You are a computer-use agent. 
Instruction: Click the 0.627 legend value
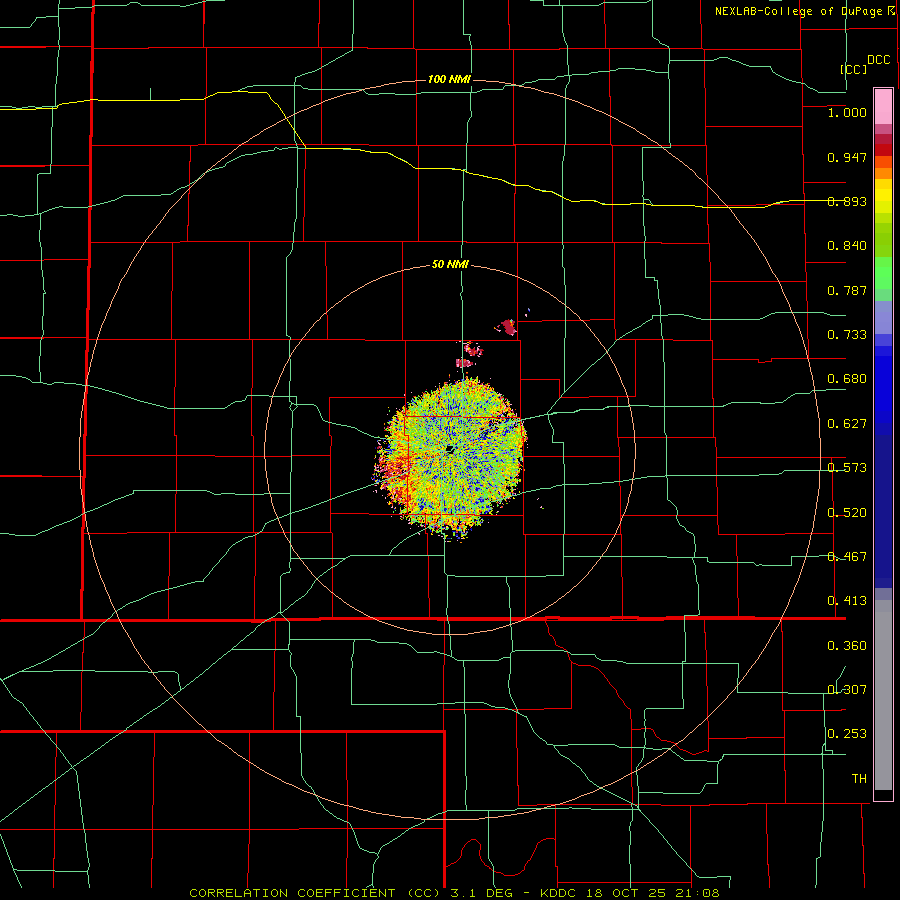click(x=847, y=424)
